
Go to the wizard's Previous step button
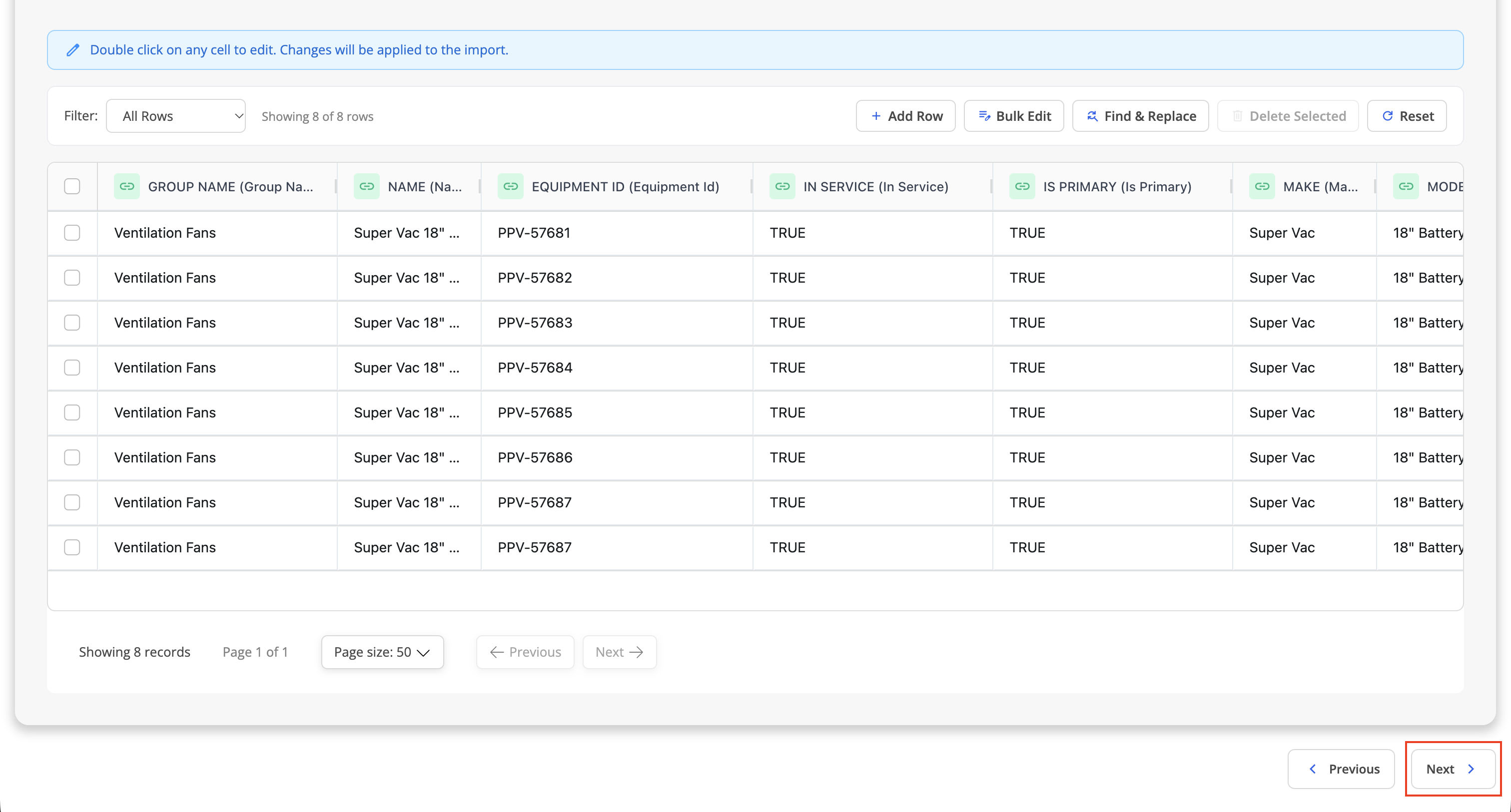tap(1341, 769)
